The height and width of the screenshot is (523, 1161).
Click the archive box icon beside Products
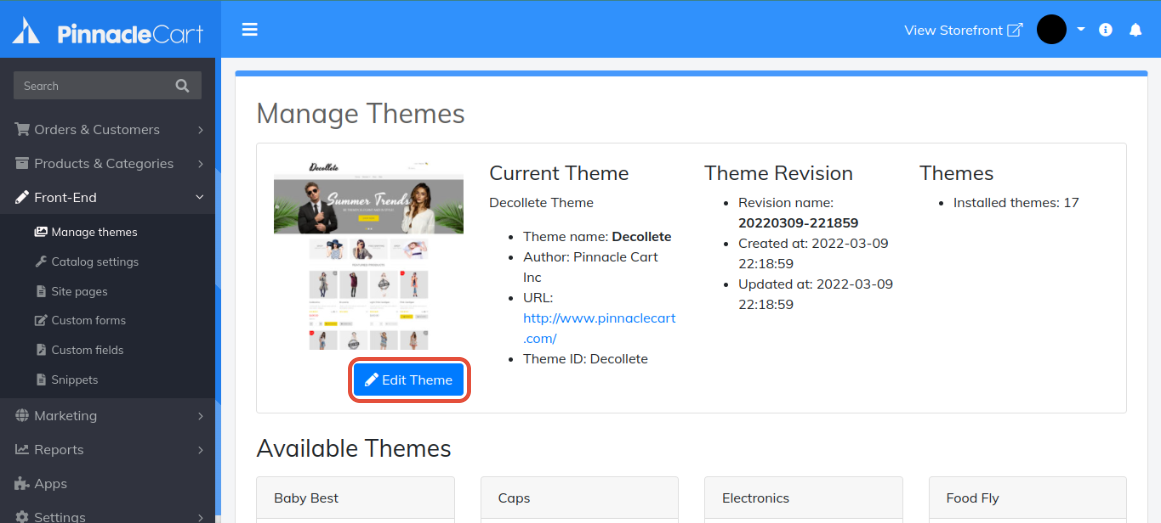[22, 164]
